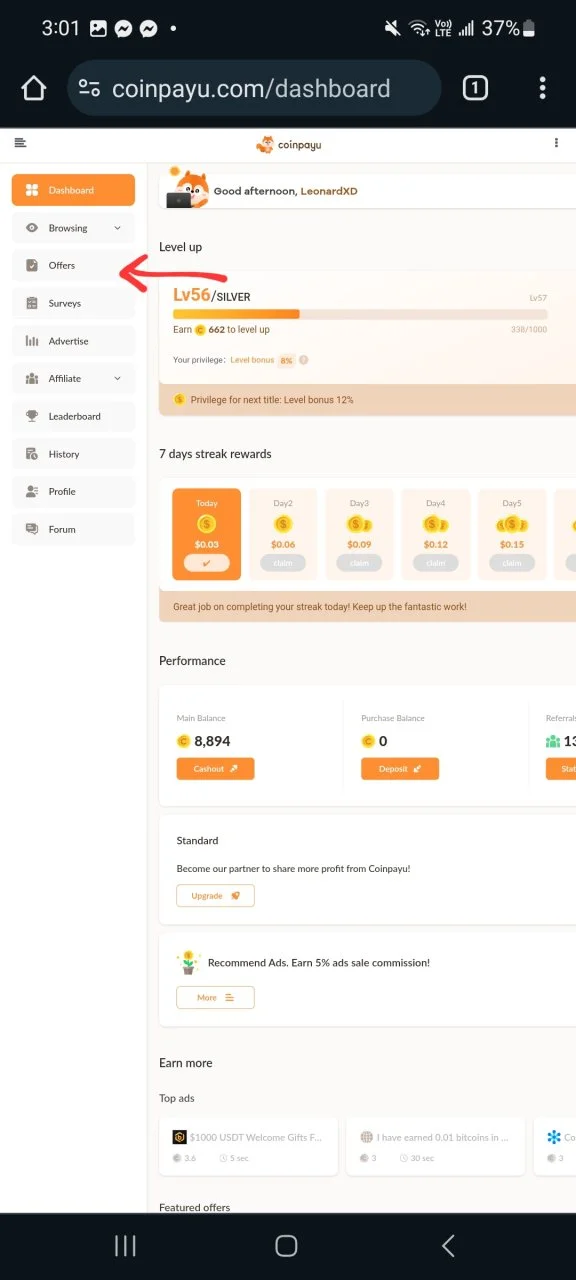The height and width of the screenshot is (1280, 576).
Task: Click the level progress bar
Action: 360,314
